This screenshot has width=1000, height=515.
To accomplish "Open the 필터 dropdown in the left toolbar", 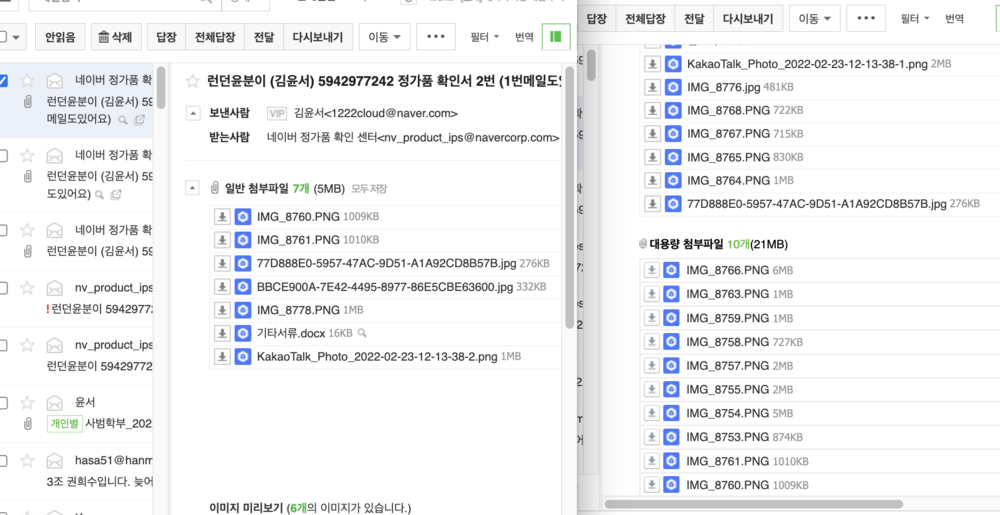I will click(489, 38).
